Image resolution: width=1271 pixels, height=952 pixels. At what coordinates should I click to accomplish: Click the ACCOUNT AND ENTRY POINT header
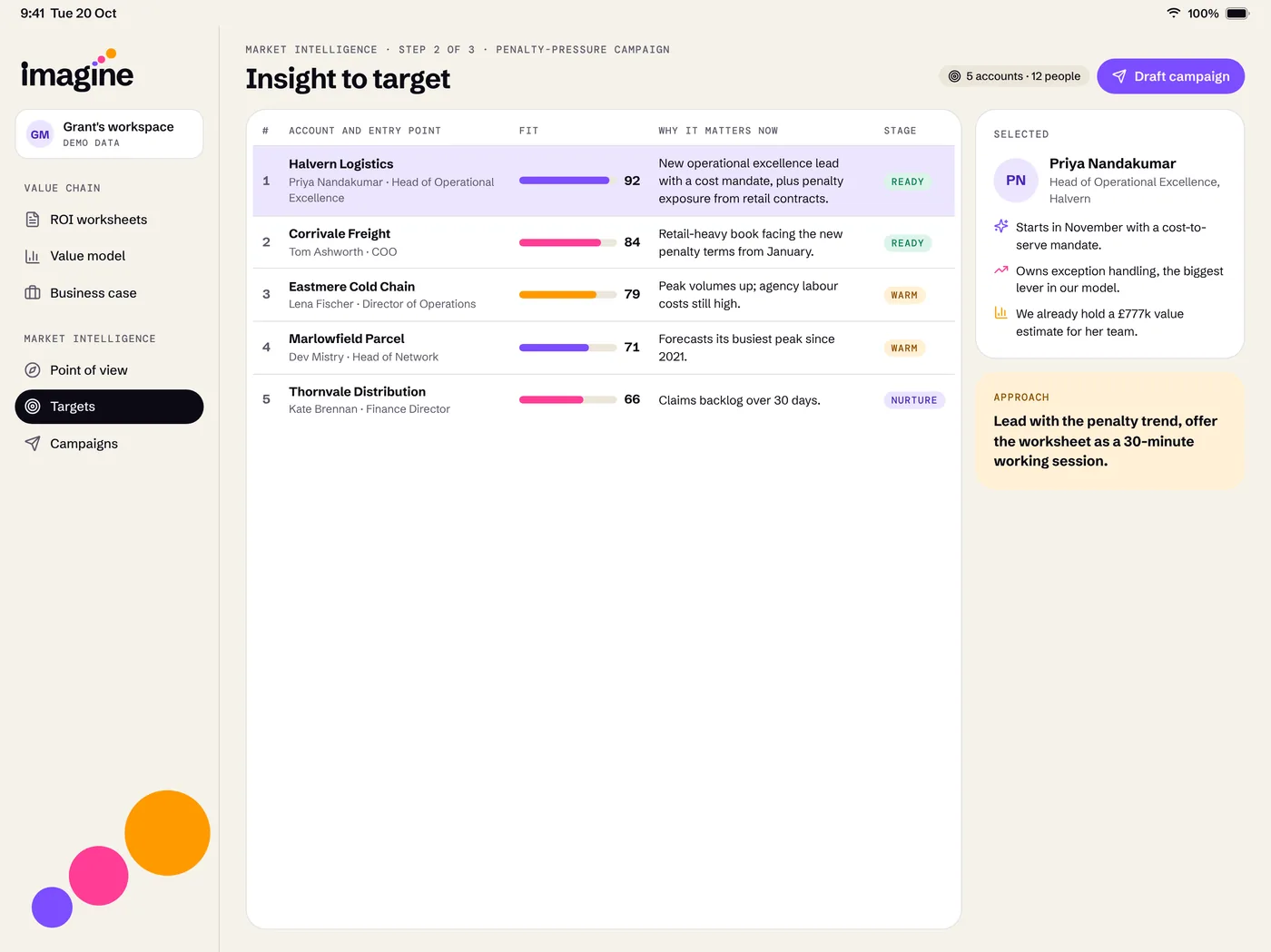[365, 131]
